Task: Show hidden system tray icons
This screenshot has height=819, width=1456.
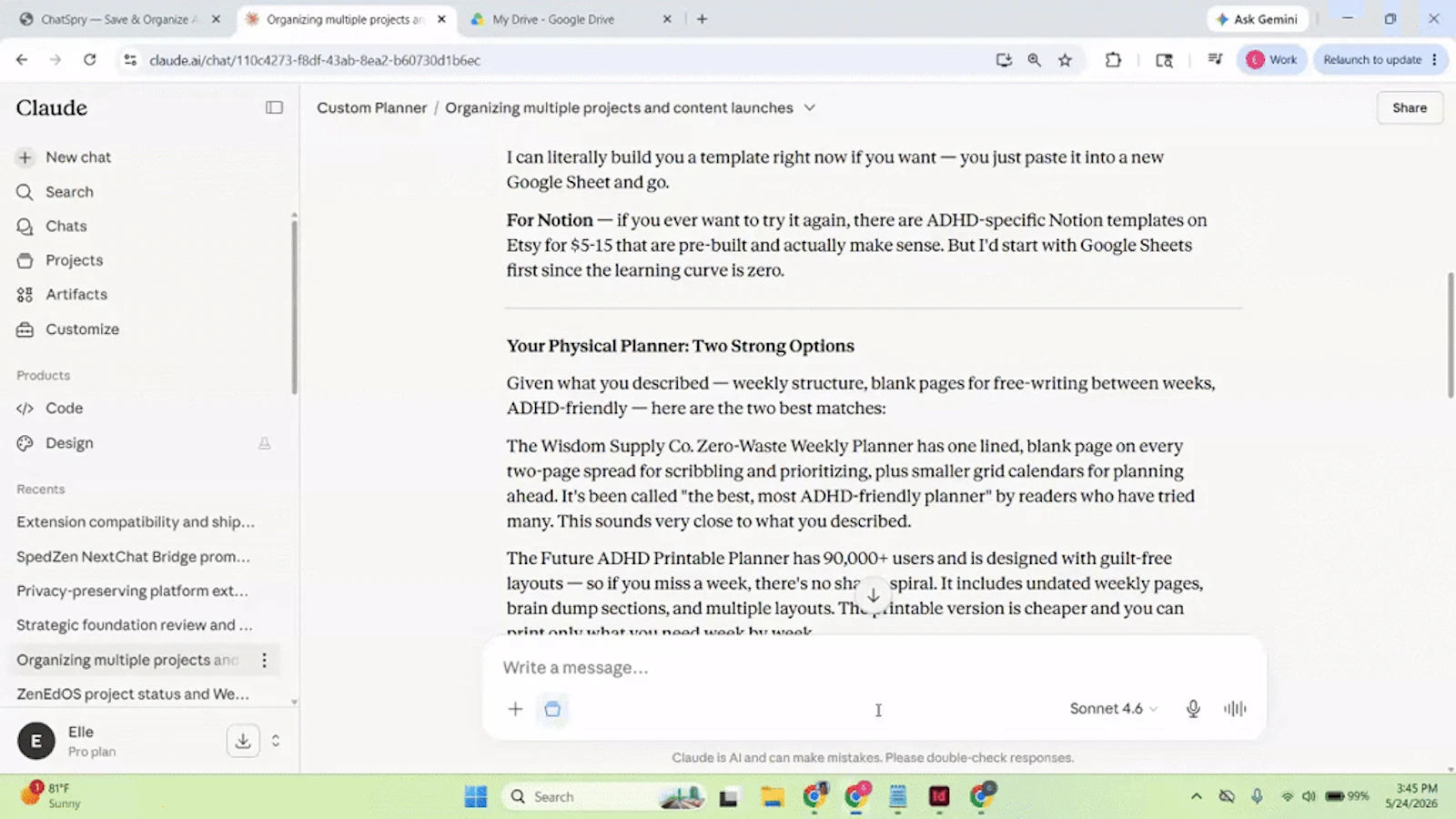Action: [1196, 797]
